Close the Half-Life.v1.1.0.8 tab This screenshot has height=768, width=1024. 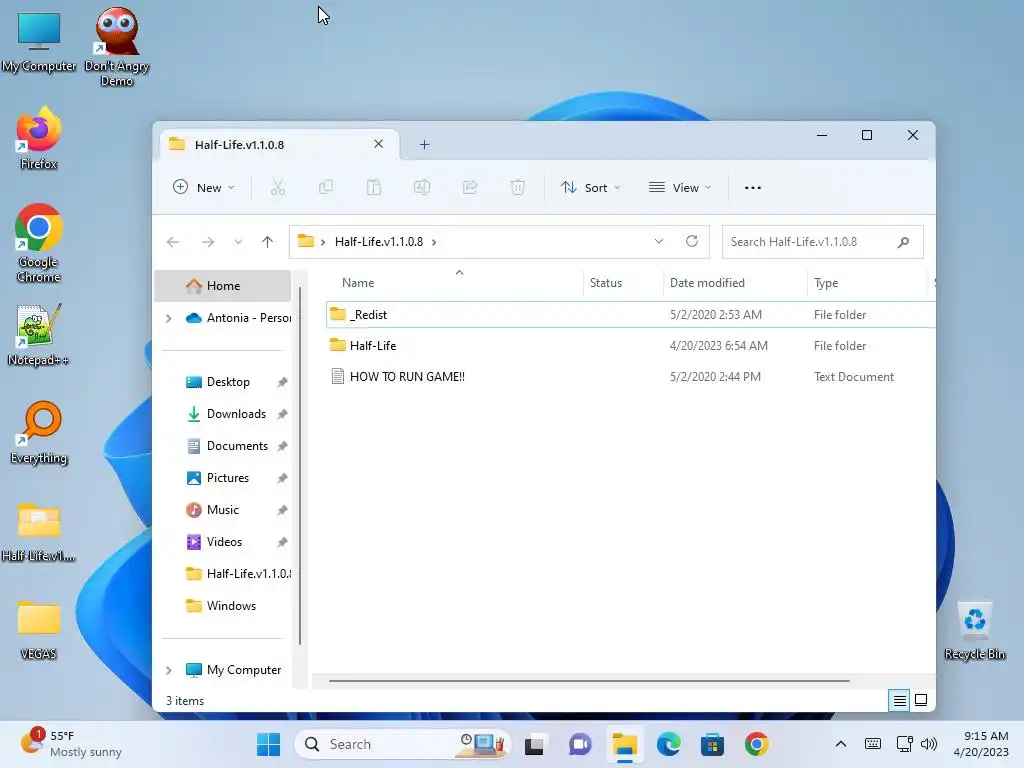pyautogui.click(x=378, y=144)
